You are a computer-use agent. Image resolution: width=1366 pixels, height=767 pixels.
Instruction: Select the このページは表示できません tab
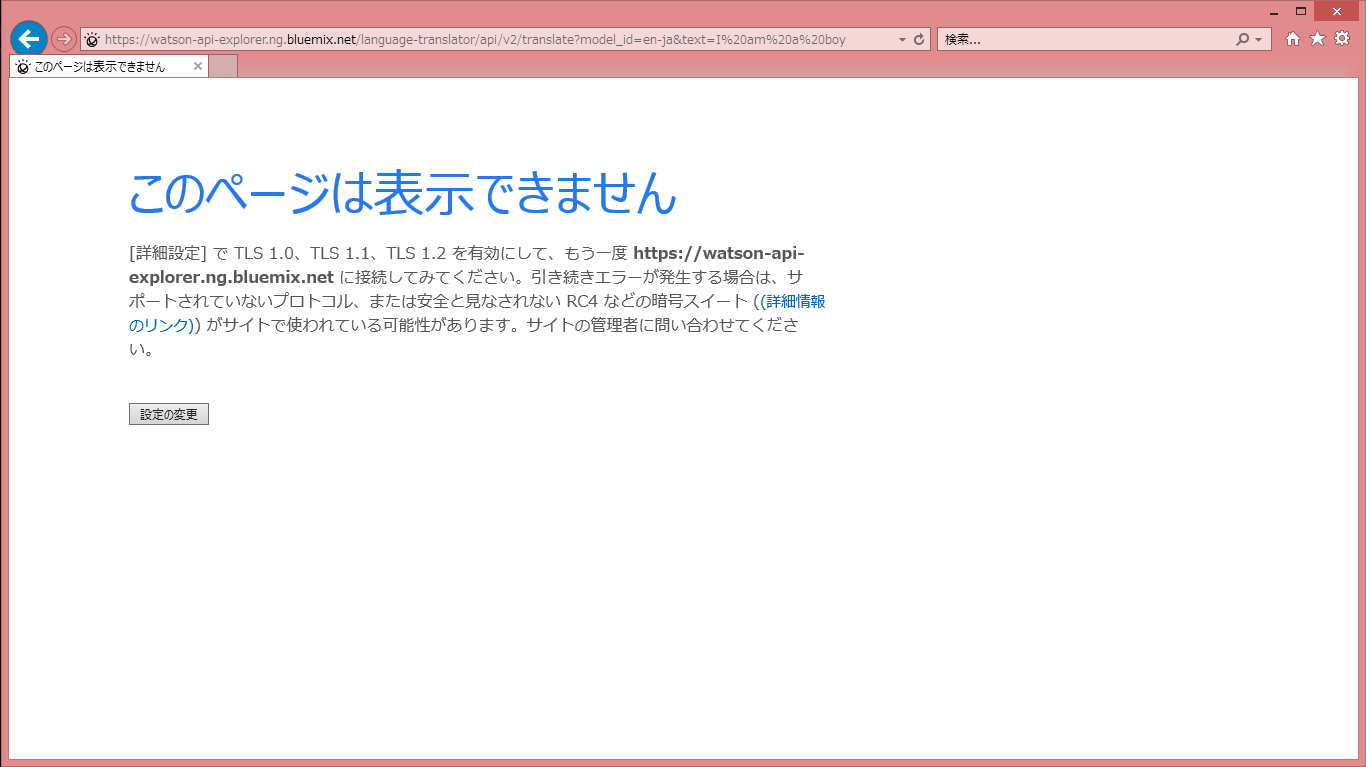pos(100,67)
